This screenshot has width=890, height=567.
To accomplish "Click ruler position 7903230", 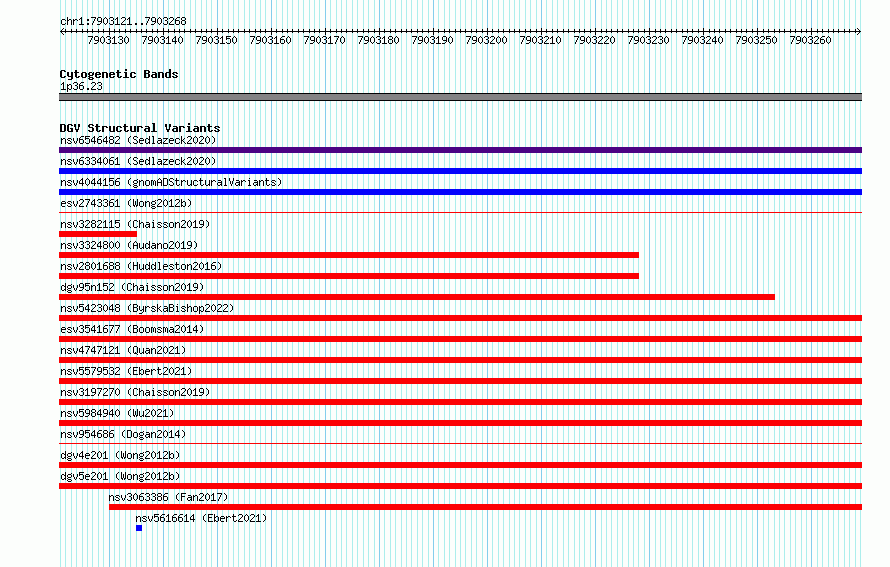I will point(648,40).
